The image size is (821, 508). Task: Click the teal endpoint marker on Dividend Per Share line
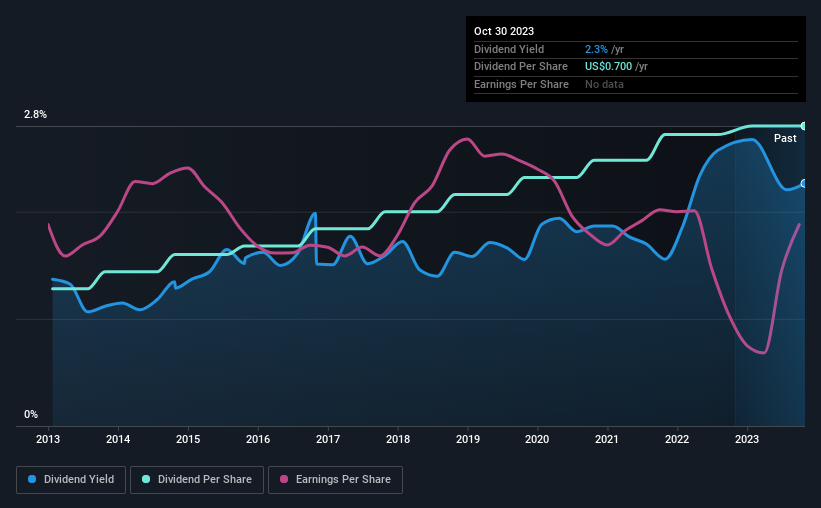click(x=804, y=126)
